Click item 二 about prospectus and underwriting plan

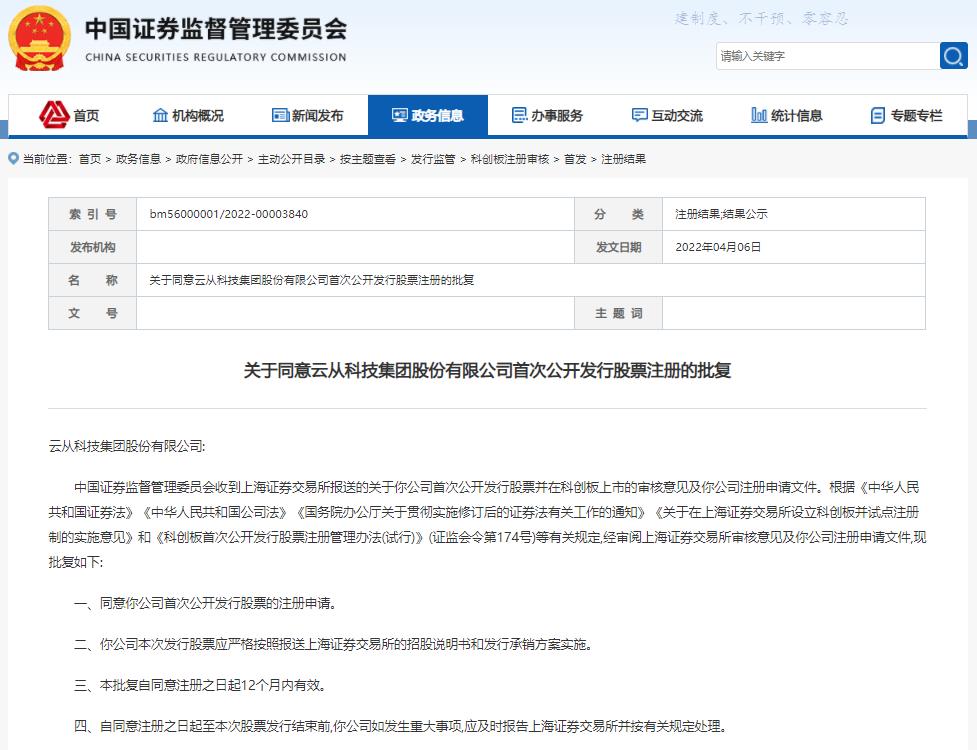(333, 644)
